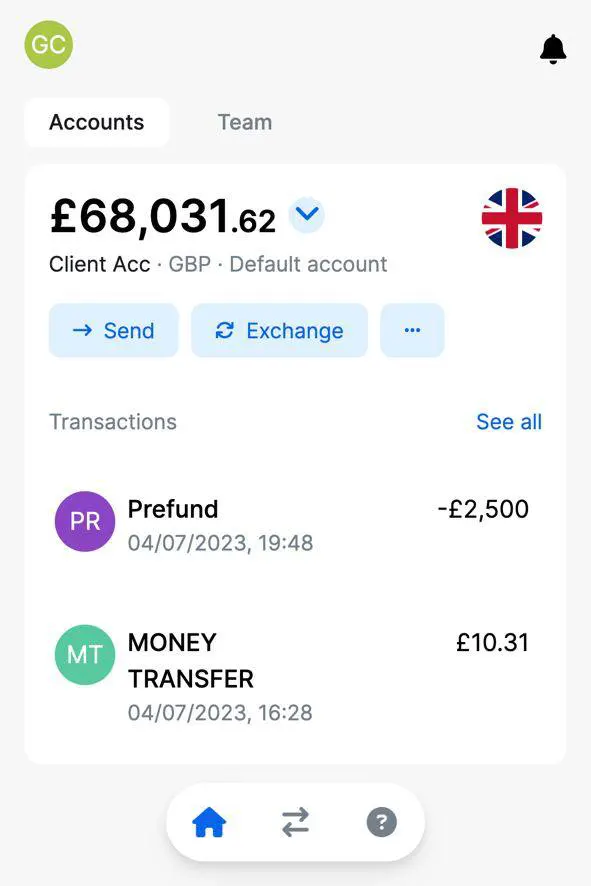Click the -£2,500 Prefund amount
Viewport: 591px width, 886px height.
coord(483,509)
